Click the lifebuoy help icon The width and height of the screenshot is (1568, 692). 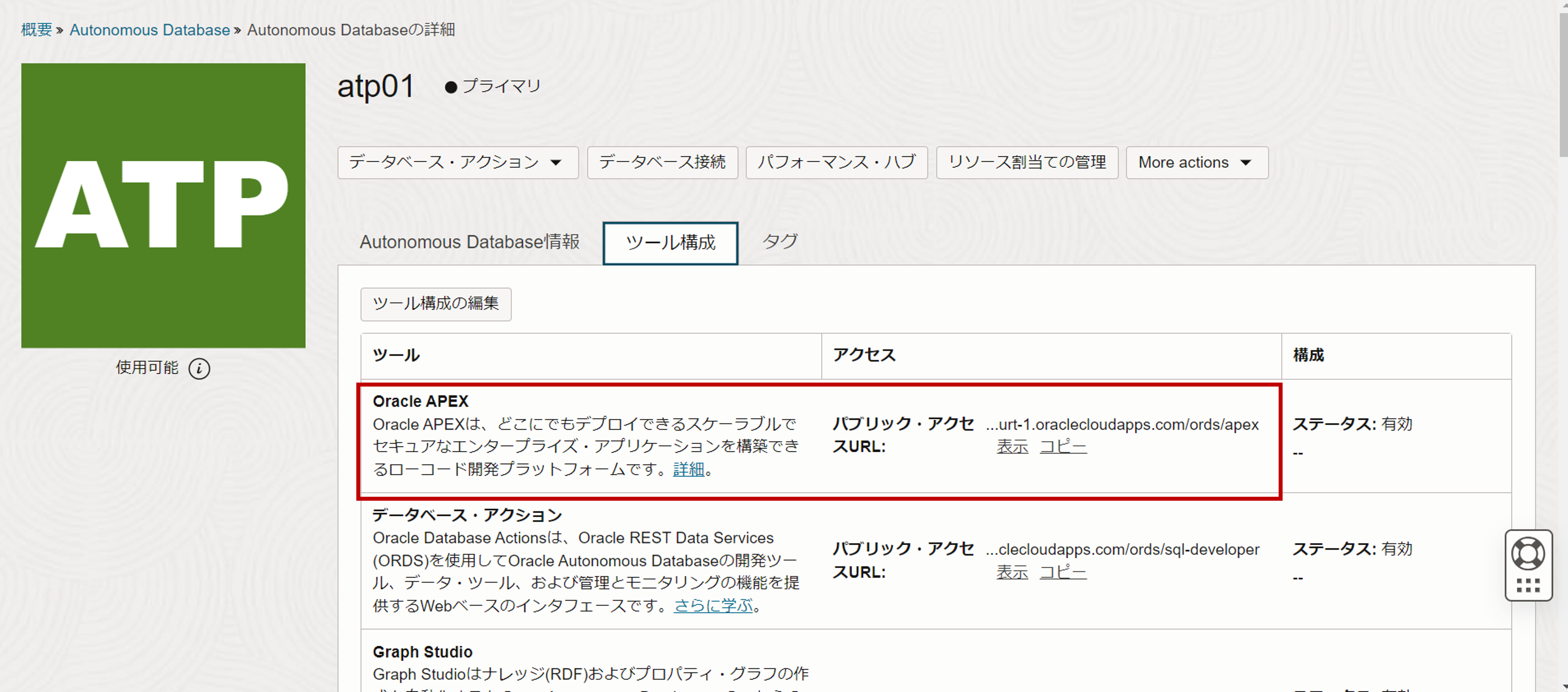point(1528,554)
